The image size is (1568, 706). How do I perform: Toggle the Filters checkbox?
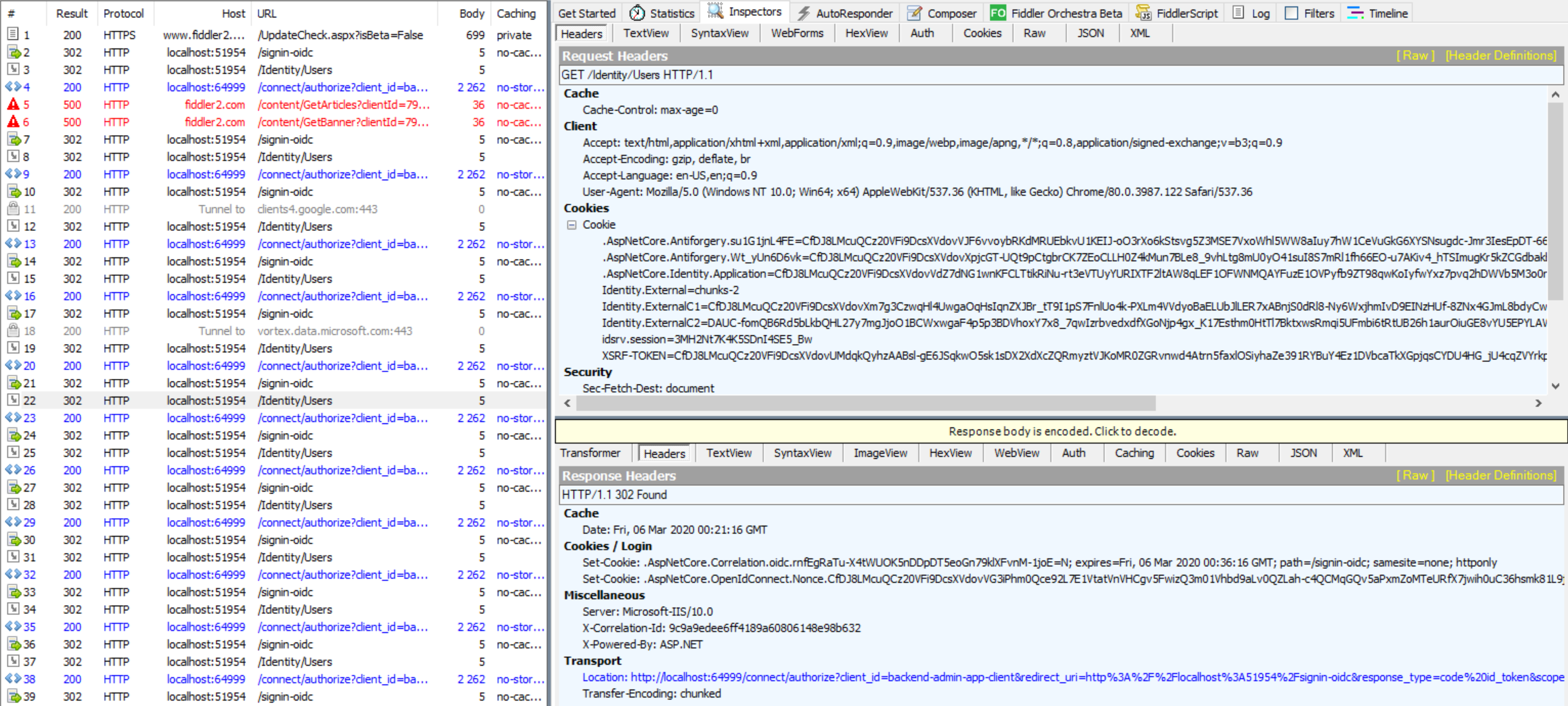(1291, 13)
